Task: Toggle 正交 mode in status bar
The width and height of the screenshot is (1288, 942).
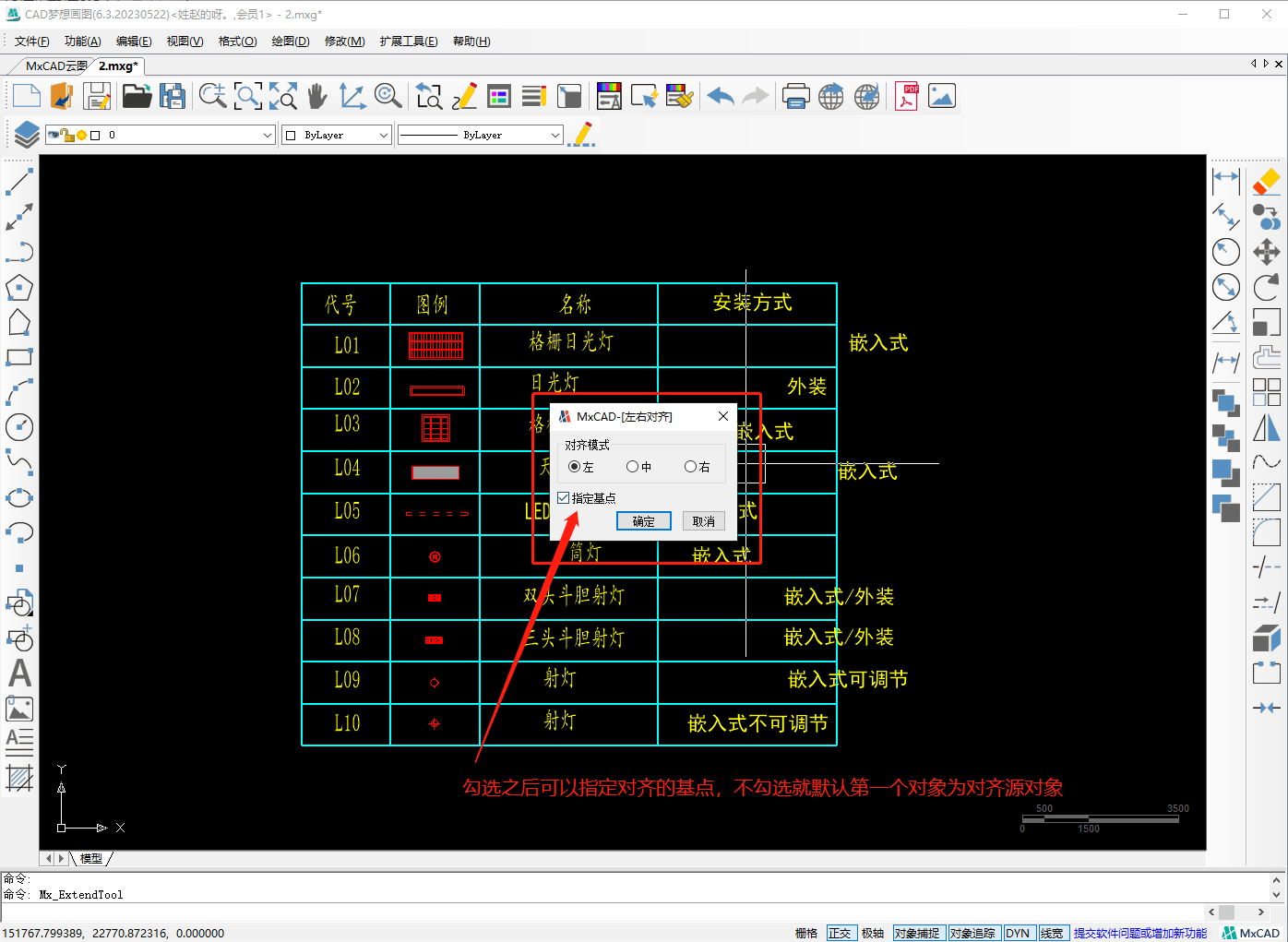Action: click(x=840, y=933)
